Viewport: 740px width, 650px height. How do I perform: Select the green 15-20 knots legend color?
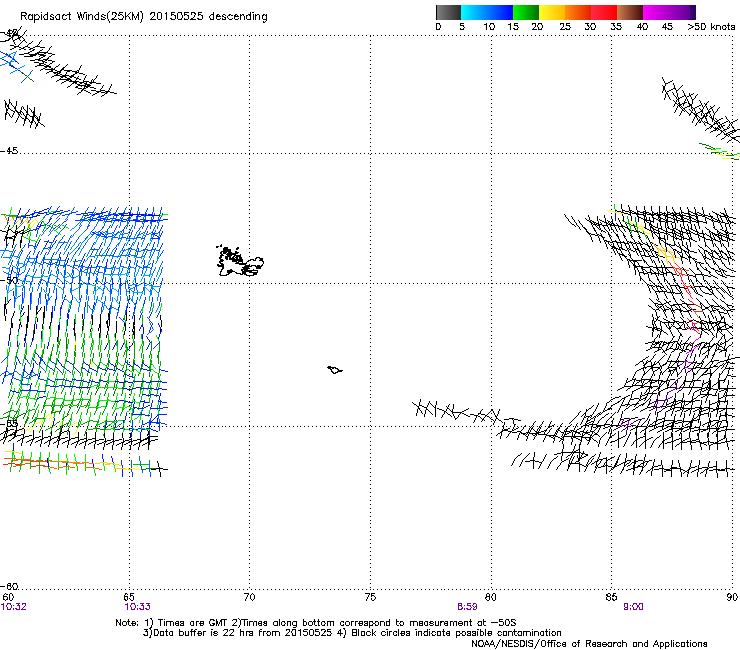click(526, 12)
